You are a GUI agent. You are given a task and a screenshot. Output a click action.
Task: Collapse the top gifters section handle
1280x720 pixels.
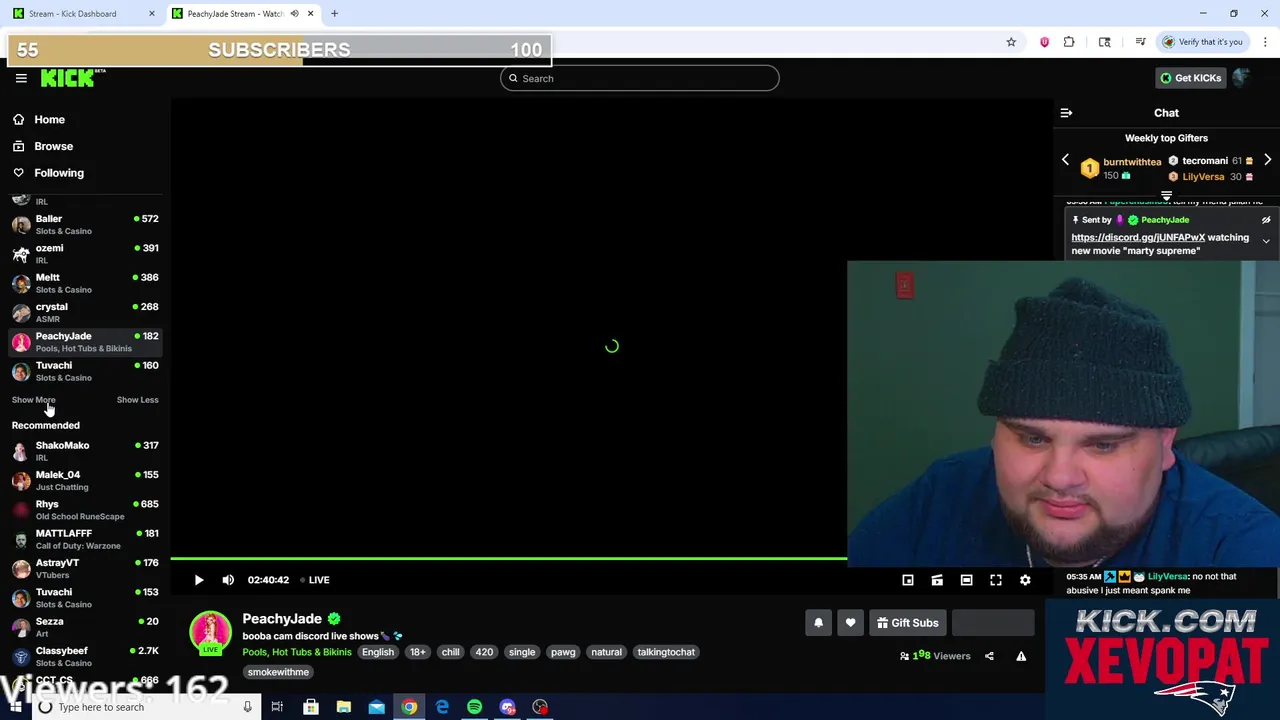[1166, 196]
